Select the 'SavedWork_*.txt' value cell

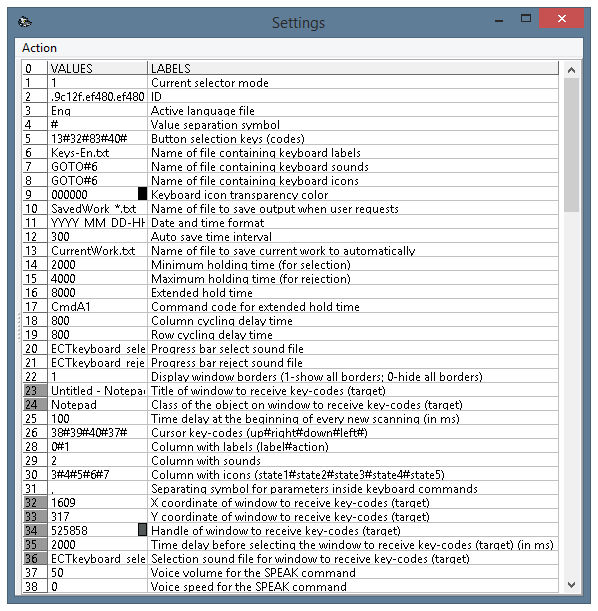(97, 208)
